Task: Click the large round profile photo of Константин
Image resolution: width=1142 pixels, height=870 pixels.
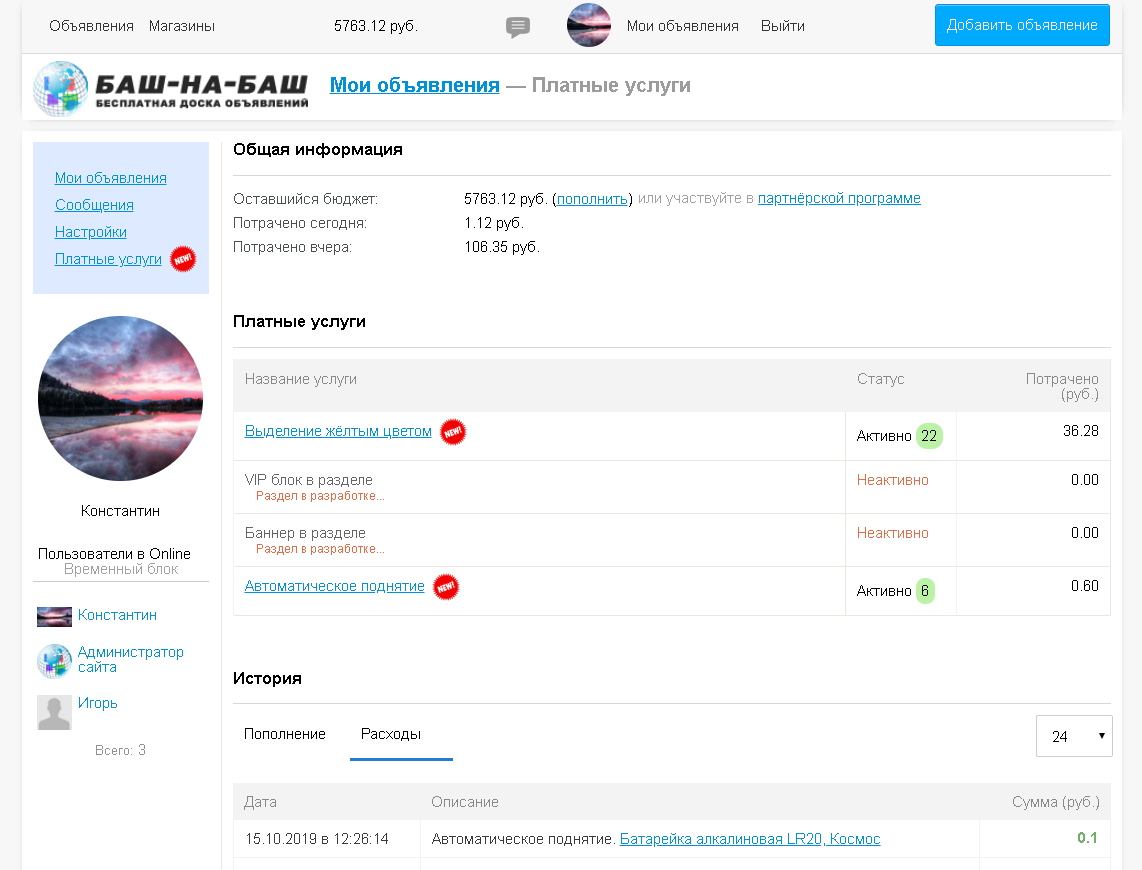Action: click(x=120, y=398)
